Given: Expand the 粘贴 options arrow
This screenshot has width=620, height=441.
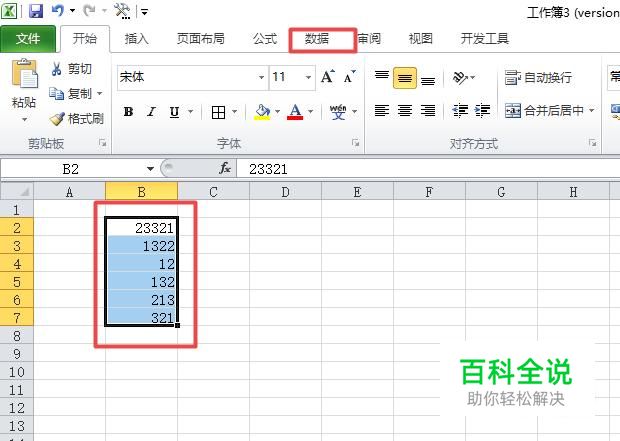Looking at the screenshot, I should coord(25,119).
